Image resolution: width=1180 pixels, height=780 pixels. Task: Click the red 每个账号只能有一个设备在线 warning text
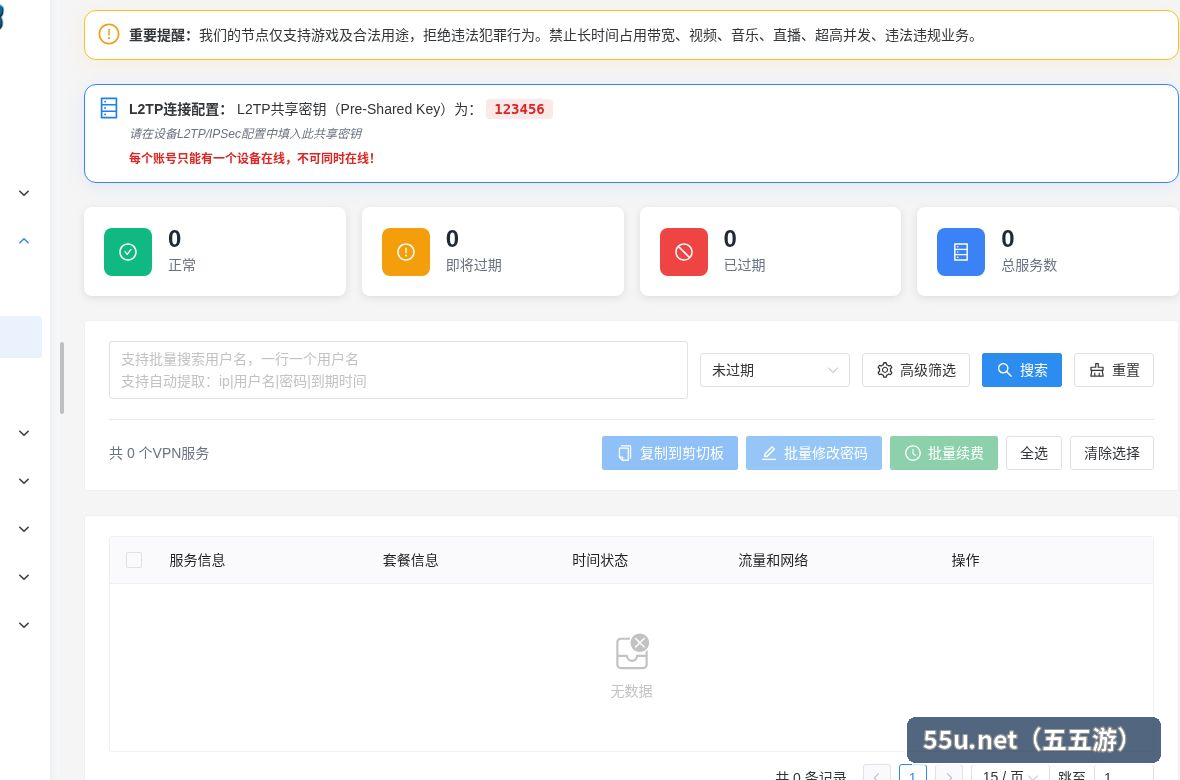[251, 158]
